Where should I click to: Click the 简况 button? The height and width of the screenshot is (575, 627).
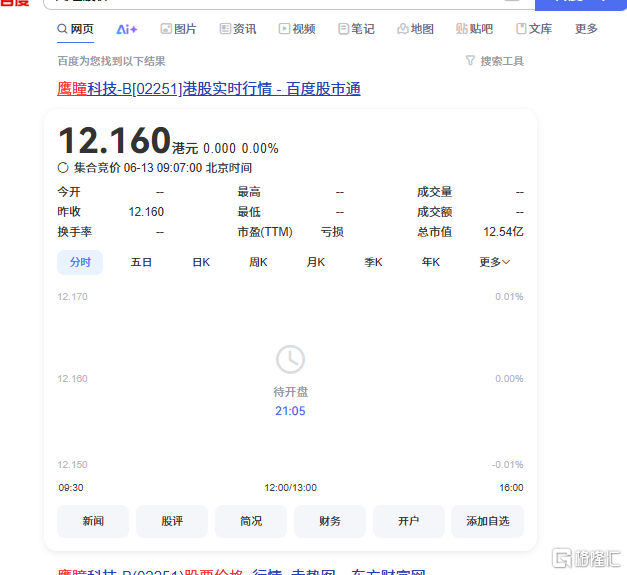tap(251, 521)
